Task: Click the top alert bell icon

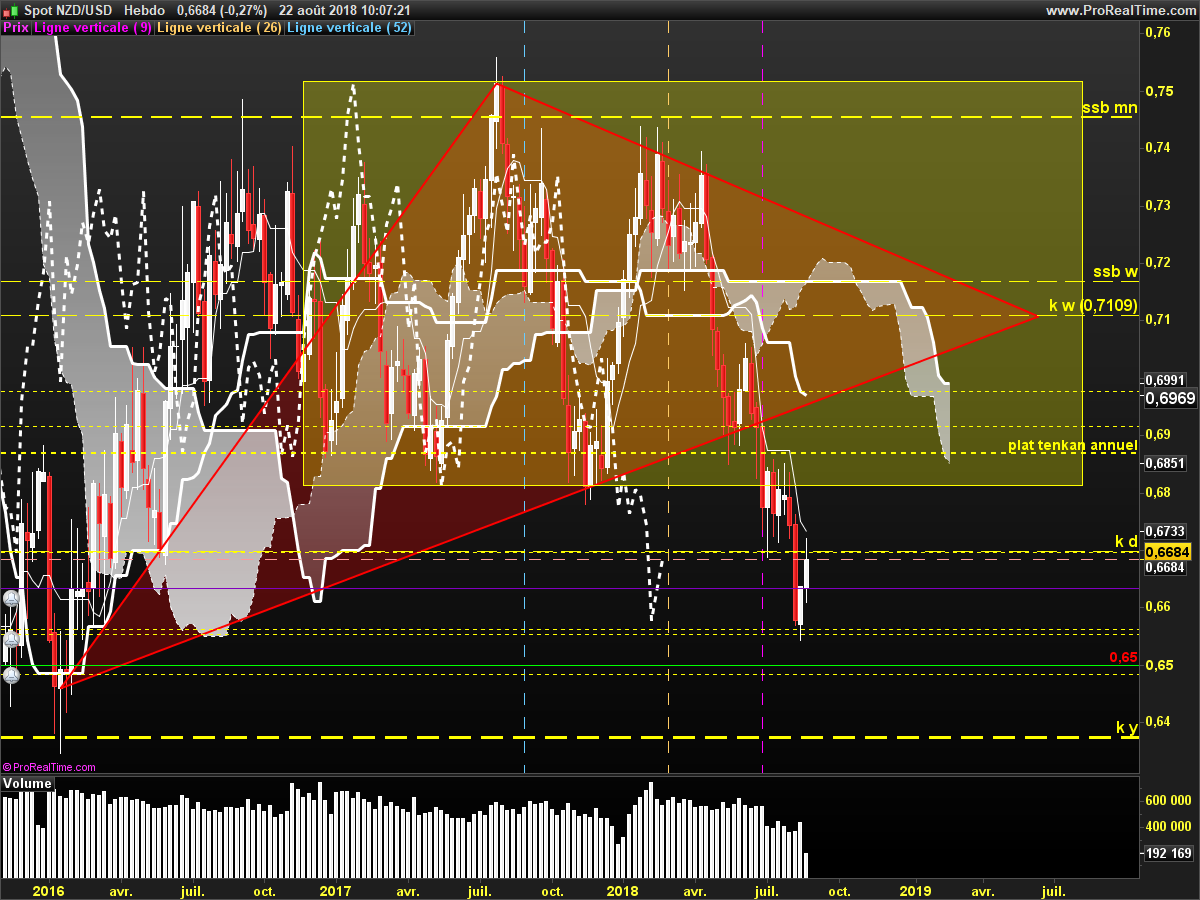Action: [11, 599]
